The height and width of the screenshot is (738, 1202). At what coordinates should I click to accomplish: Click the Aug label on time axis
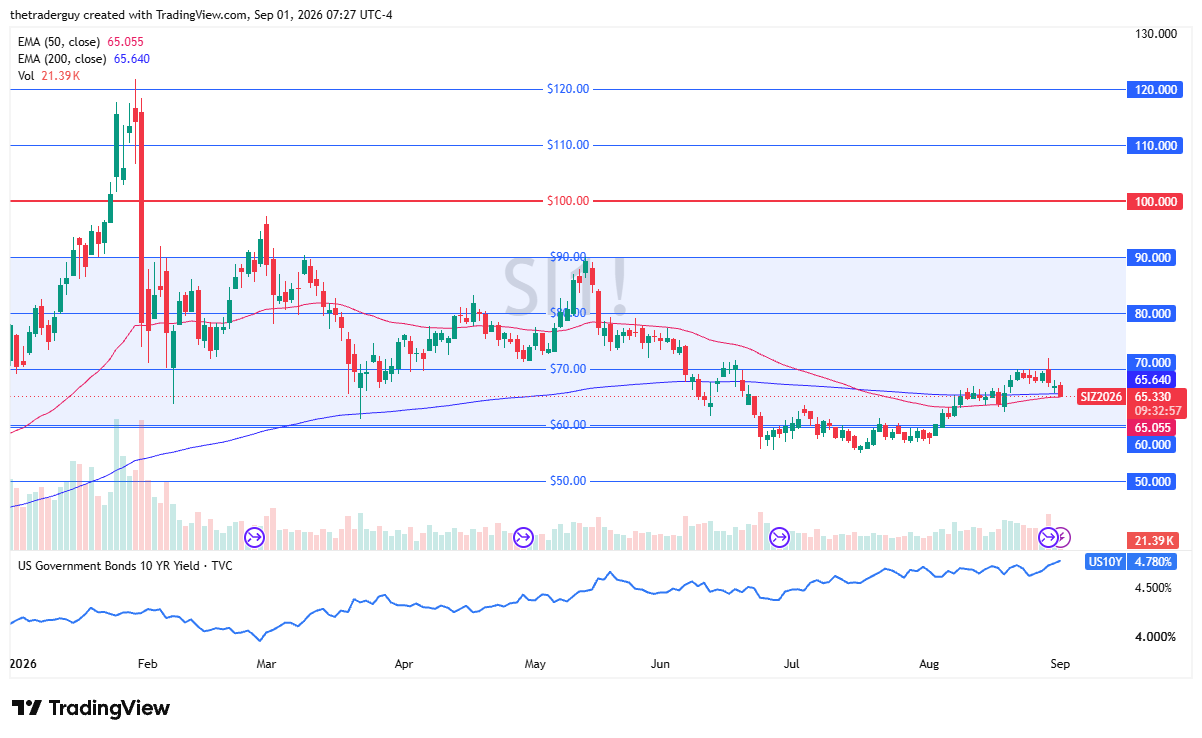pyautogui.click(x=929, y=663)
